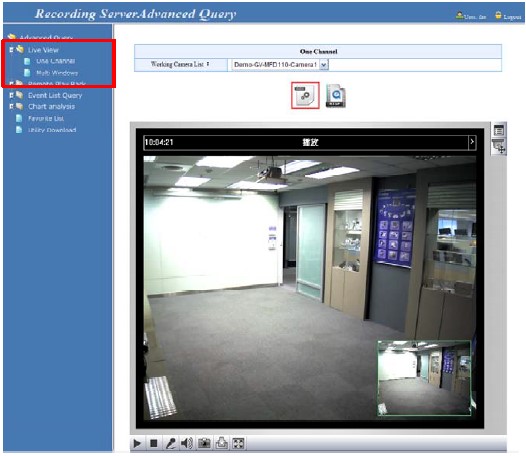
Task: Select One Channel under Live View
Action: tap(55, 61)
